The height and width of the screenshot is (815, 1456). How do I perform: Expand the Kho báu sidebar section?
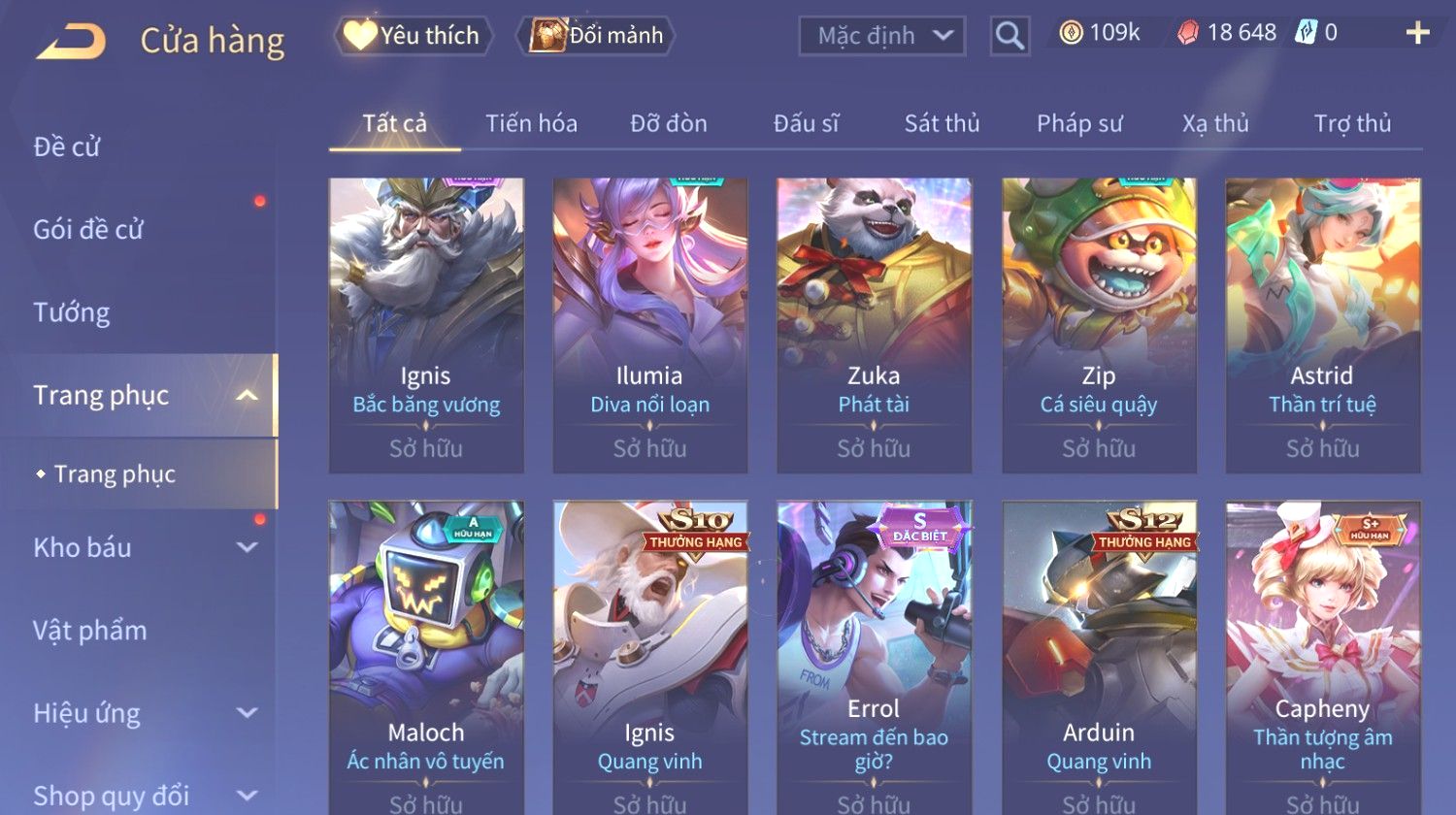coord(248,547)
